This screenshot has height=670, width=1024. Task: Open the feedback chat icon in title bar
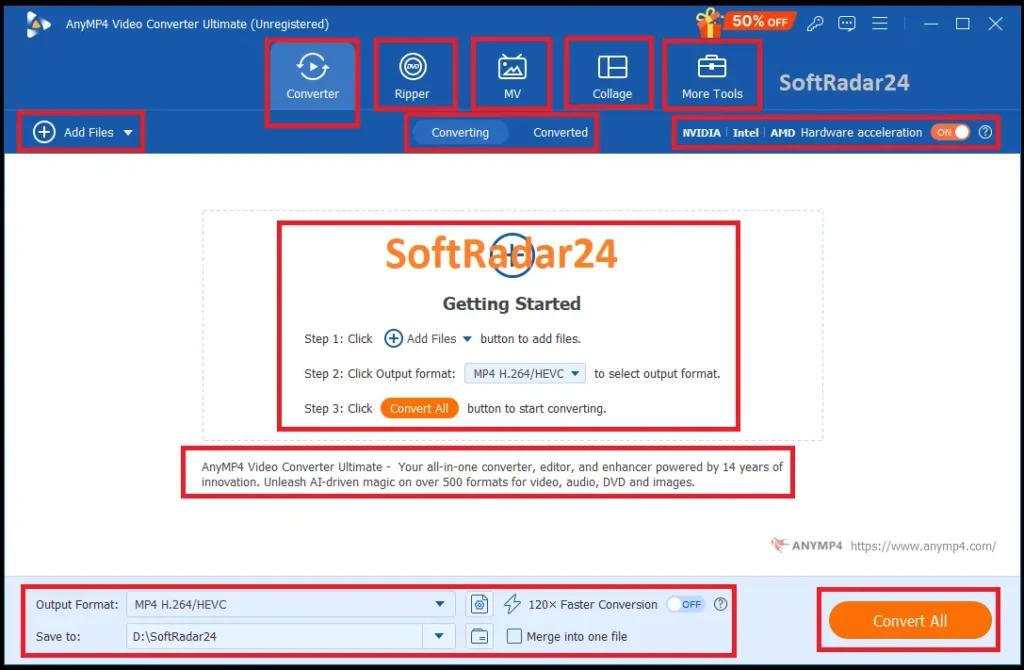pos(847,23)
